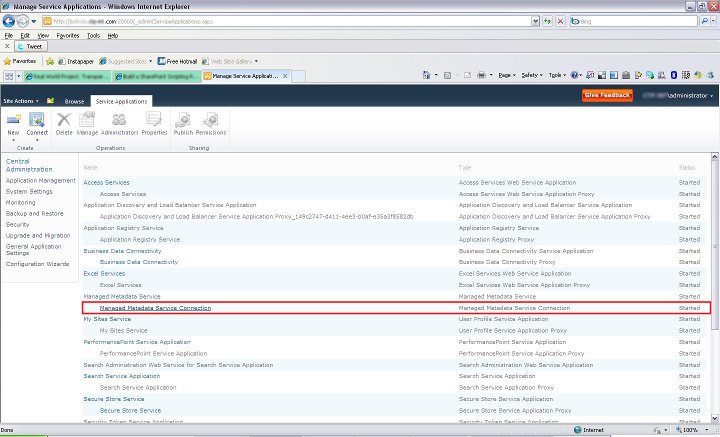Image resolution: width=720 pixels, height=437 pixels.
Task: Open the Instapaper favorites link
Action: coord(76,61)
